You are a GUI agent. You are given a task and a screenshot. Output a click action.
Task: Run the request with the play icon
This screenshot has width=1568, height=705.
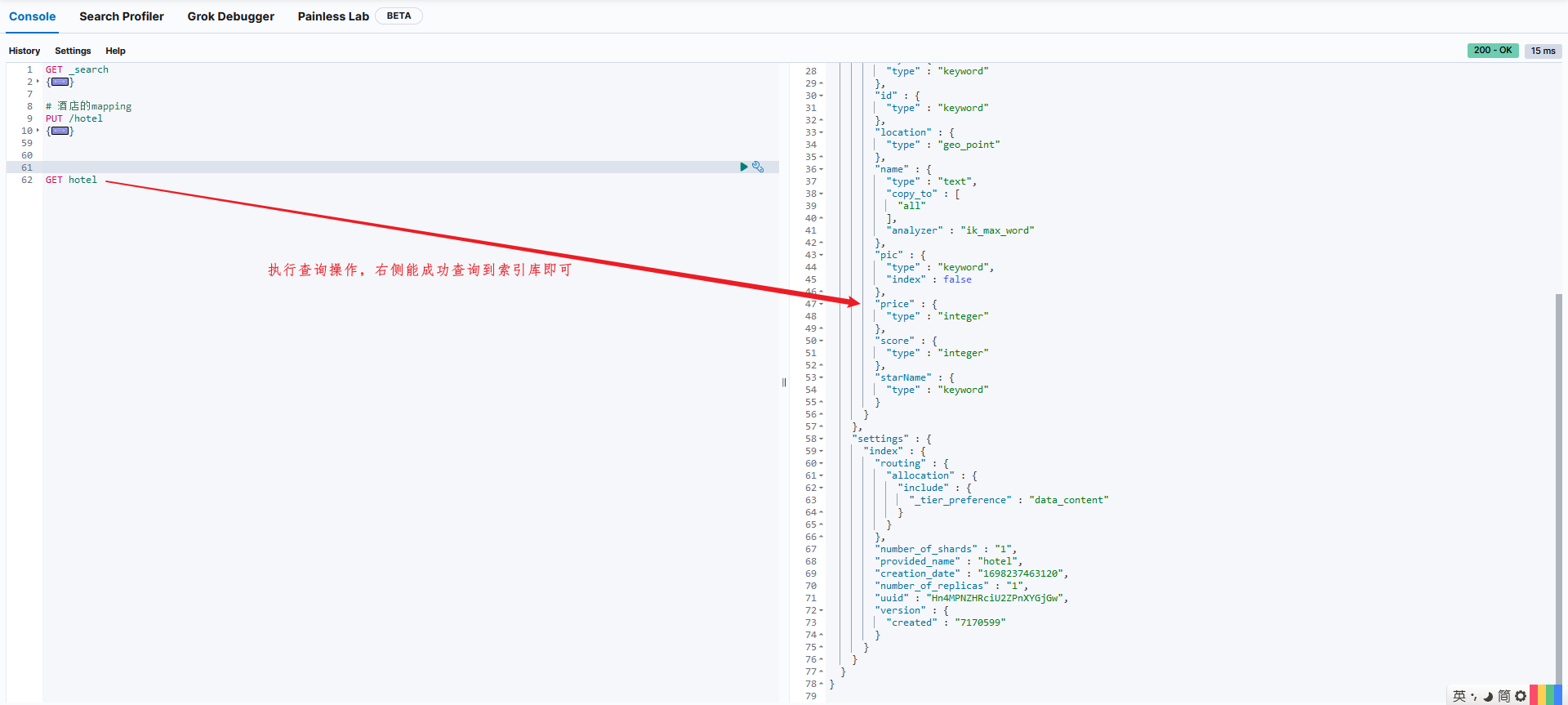[x=743, y=167]
